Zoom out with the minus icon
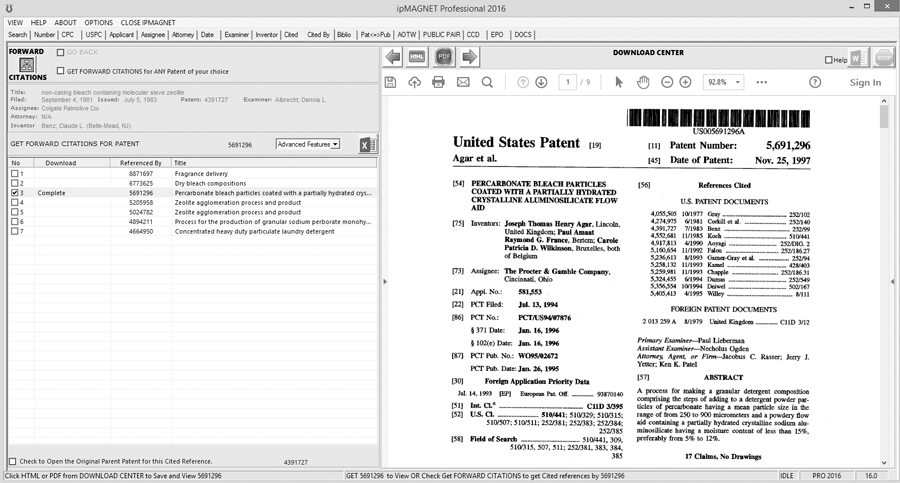The image size is (900, 483). tap(667, 82)
